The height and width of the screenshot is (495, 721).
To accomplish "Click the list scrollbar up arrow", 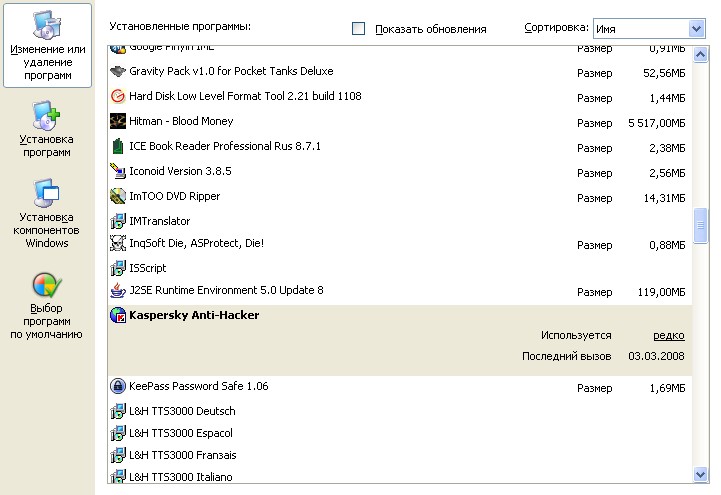I will tap(700, 55).
